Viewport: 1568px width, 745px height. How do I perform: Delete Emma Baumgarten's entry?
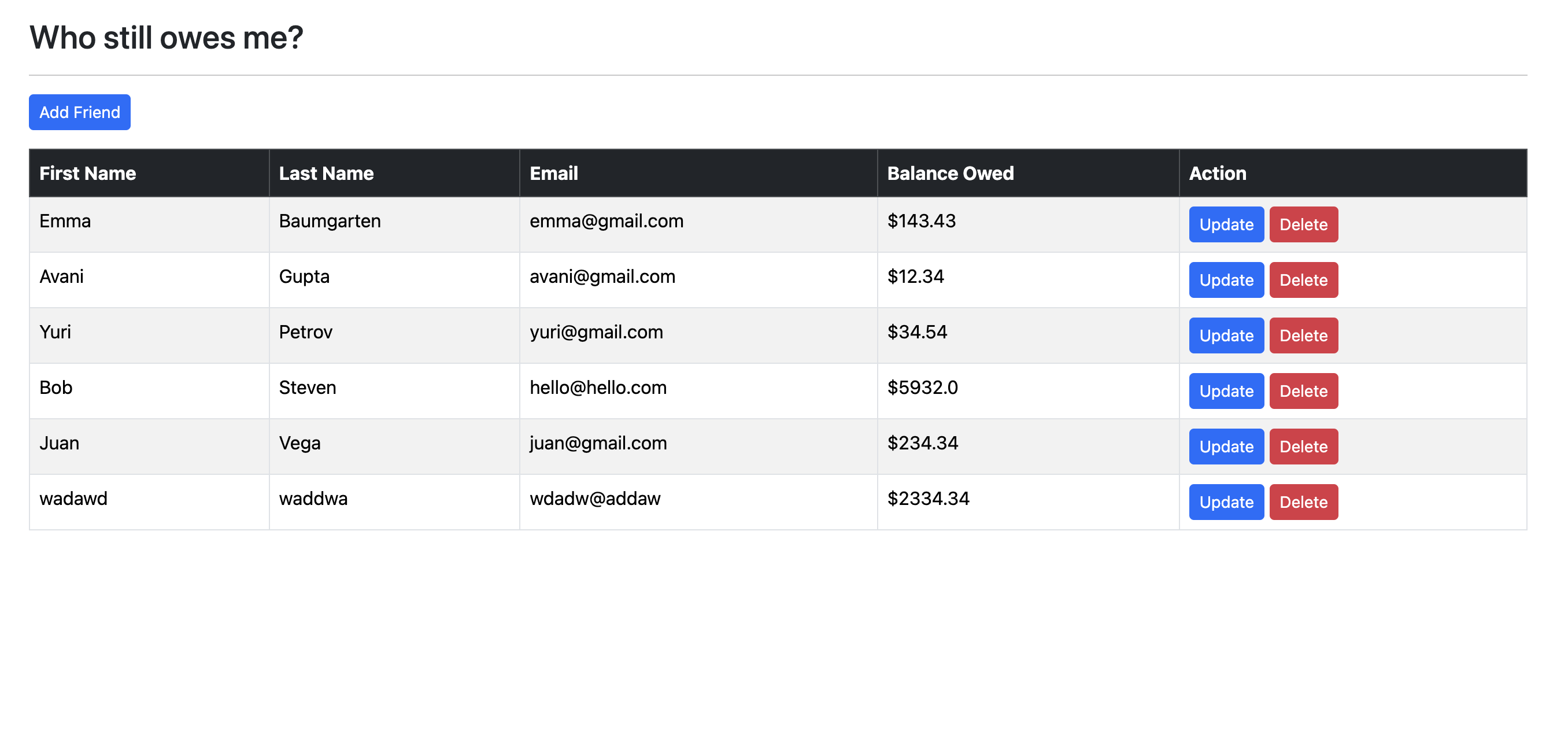pyautogui.click(x=1304, y=224)
